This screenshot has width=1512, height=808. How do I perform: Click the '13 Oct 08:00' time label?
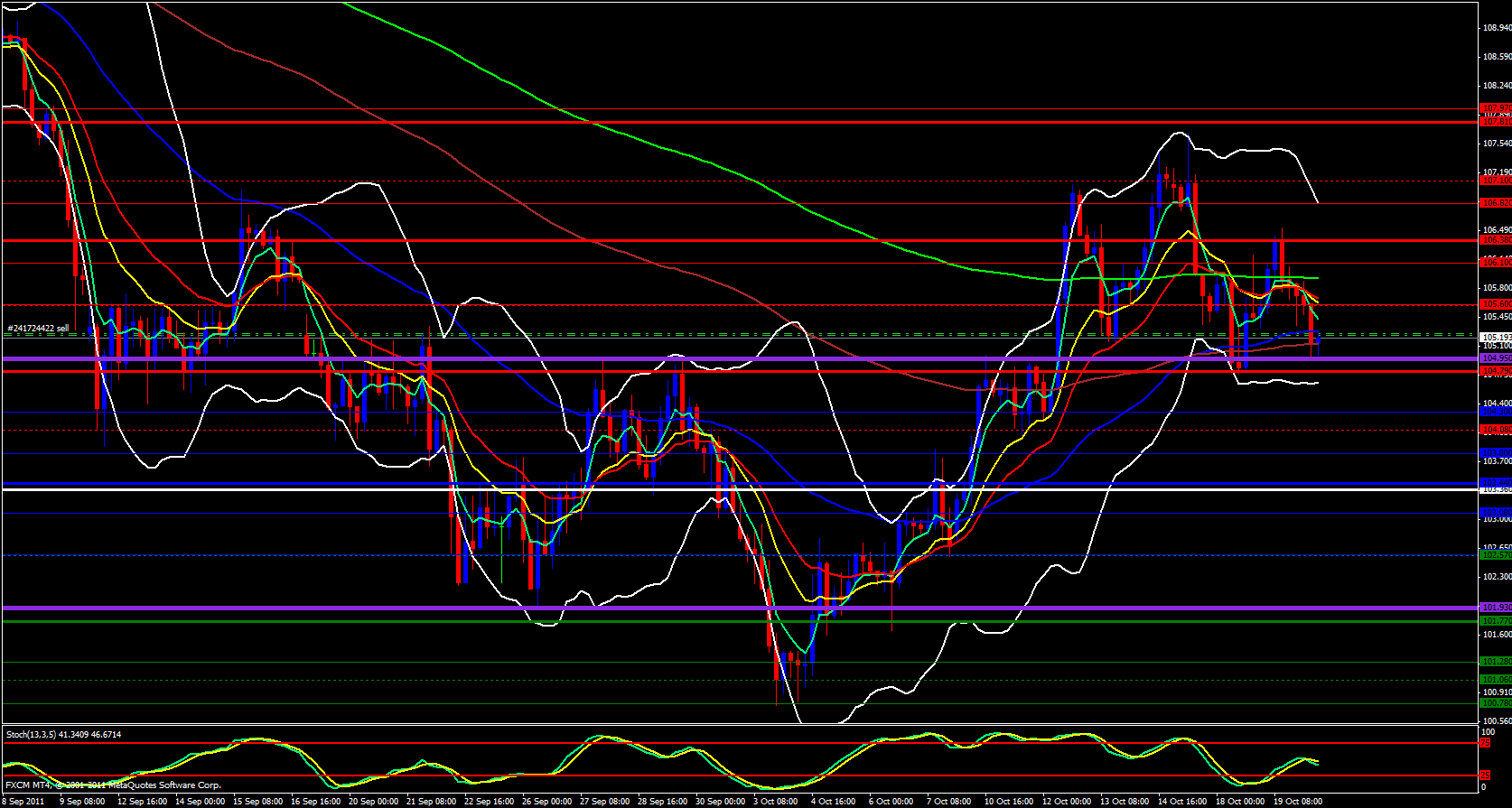pyautogui.click(x=1125, y=801)
